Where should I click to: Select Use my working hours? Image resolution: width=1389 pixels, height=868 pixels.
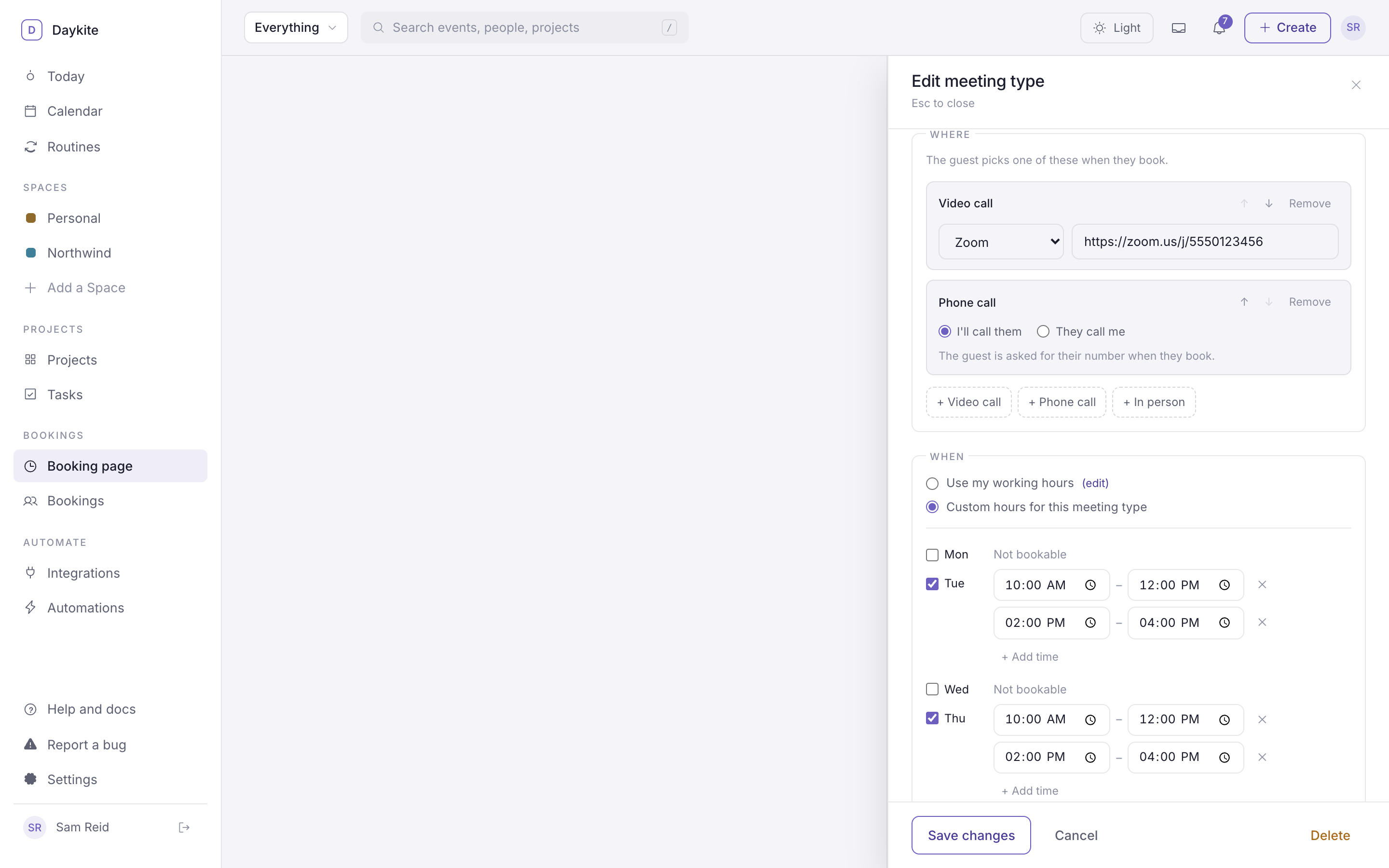point(932,483)
